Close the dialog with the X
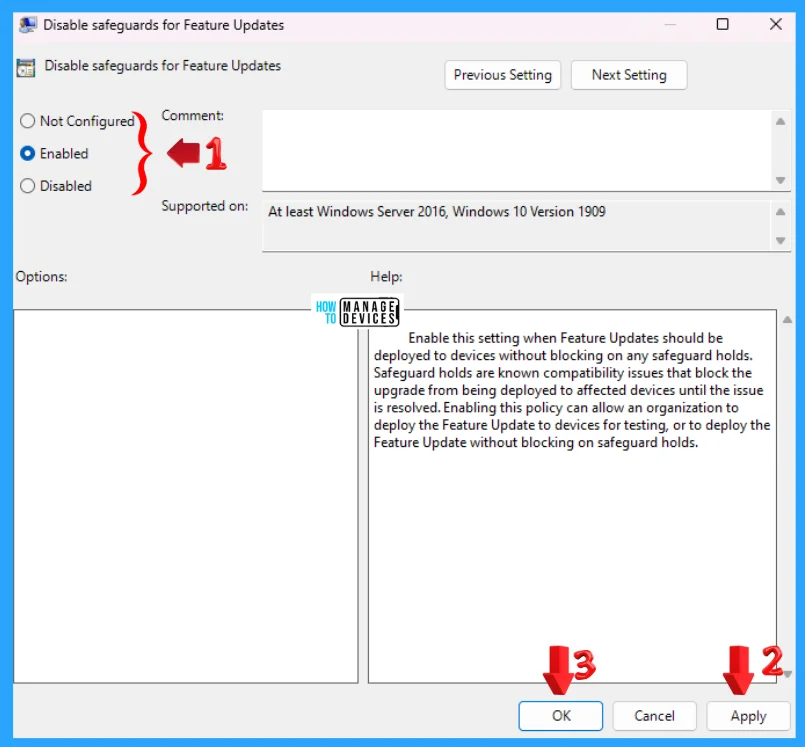The image size is (805, 747). click(x=776, y=24)
